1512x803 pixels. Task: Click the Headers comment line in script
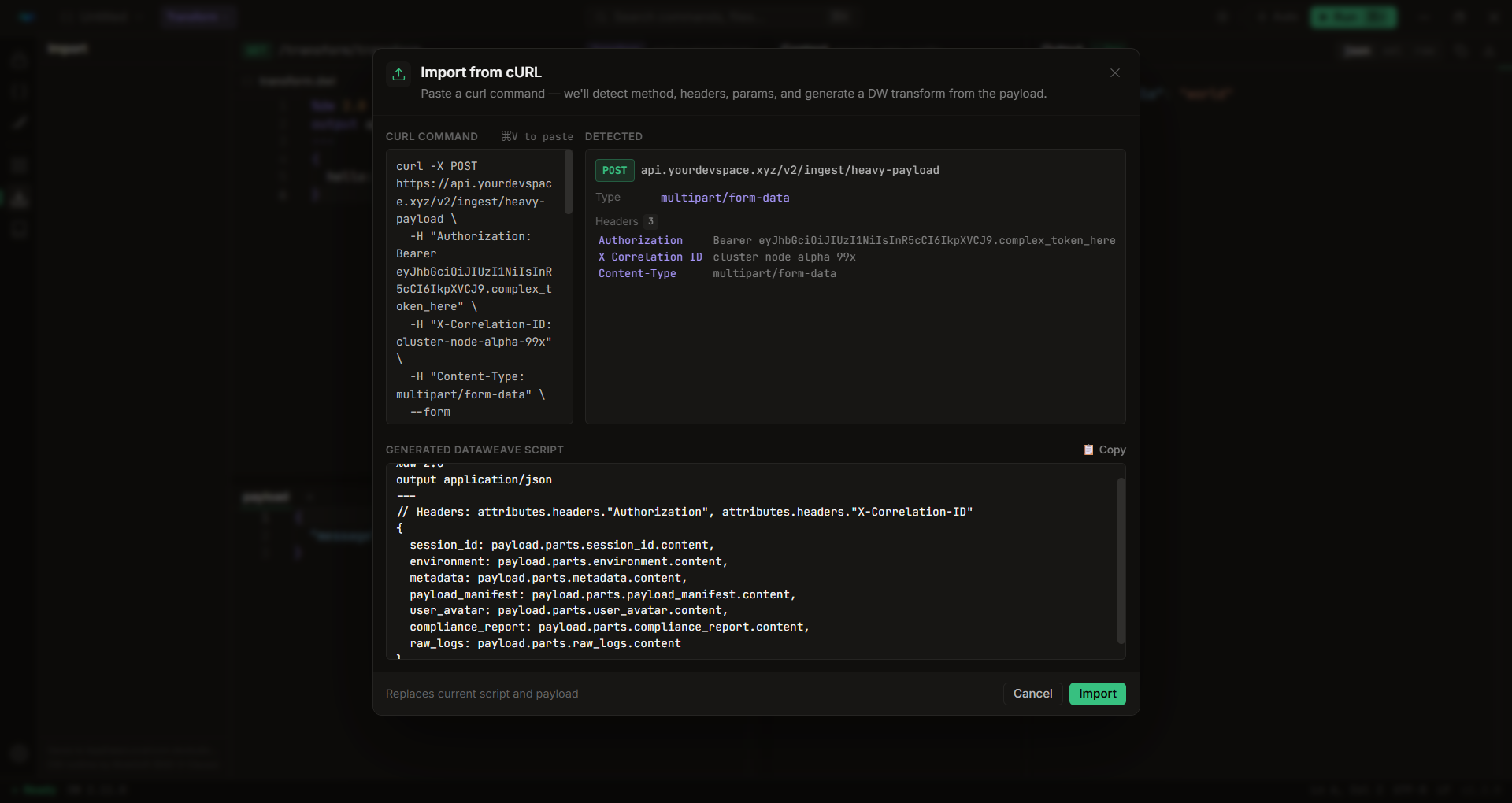684,512
